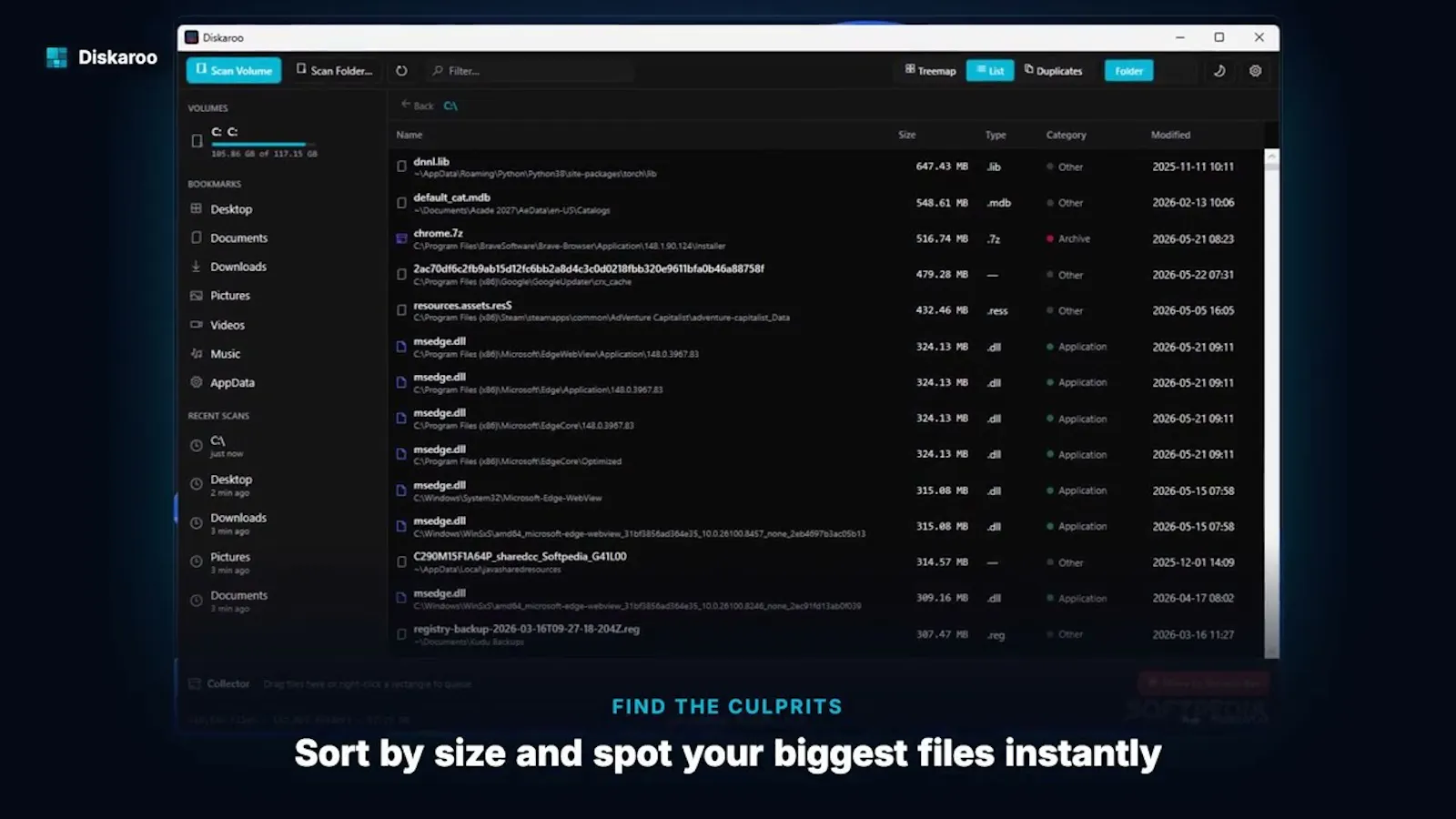Image resolution: width=1456 pixels, height=819 pixels.
Task: Click the Pictures bookmark icon
Action: (x=196, y=296)
